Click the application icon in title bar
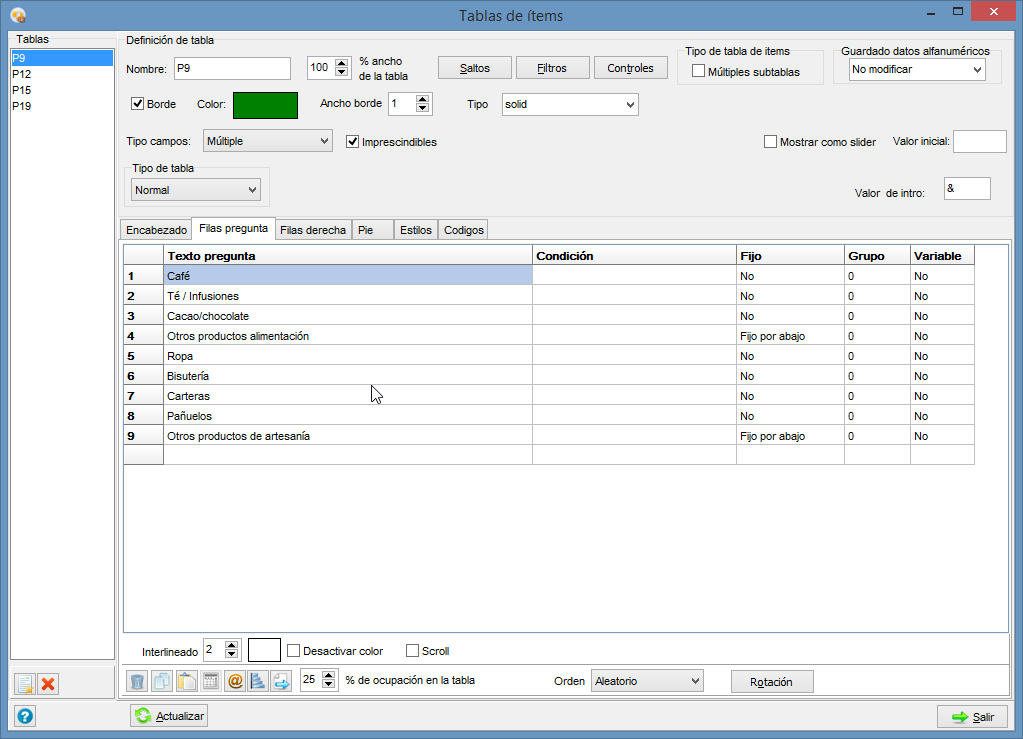Viewport: 1023px width, 739px height. (18, 15)
